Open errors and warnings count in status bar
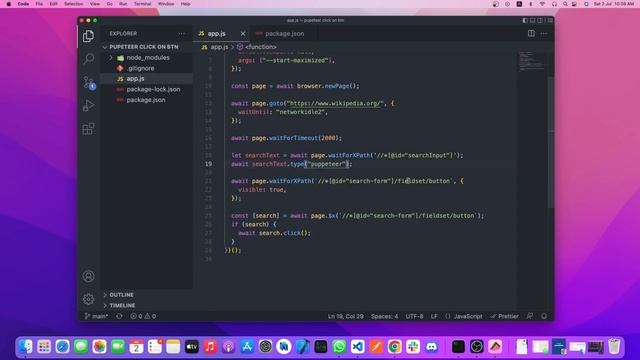 tap(143, 316)
